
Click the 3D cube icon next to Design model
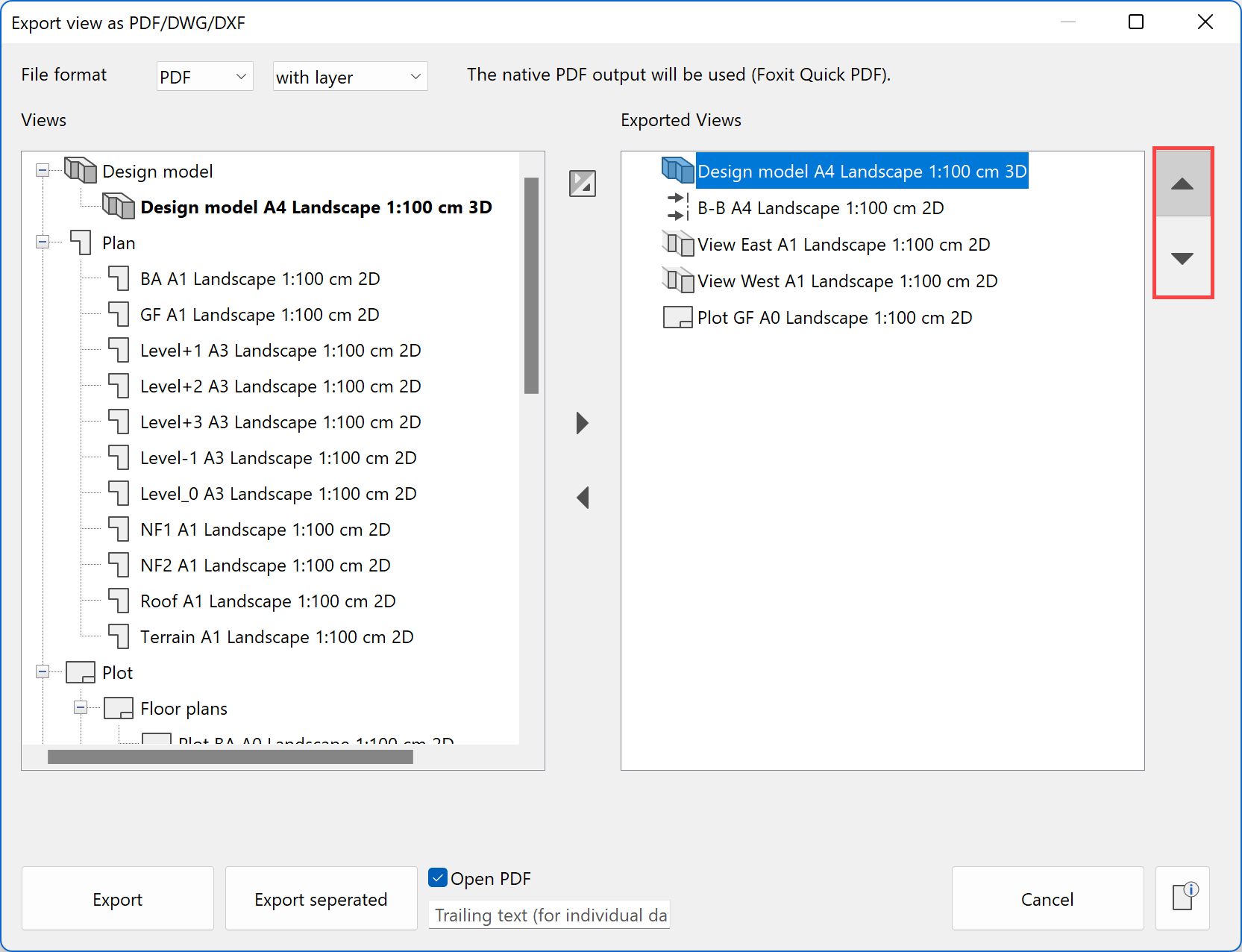click(x=80, y=170)
